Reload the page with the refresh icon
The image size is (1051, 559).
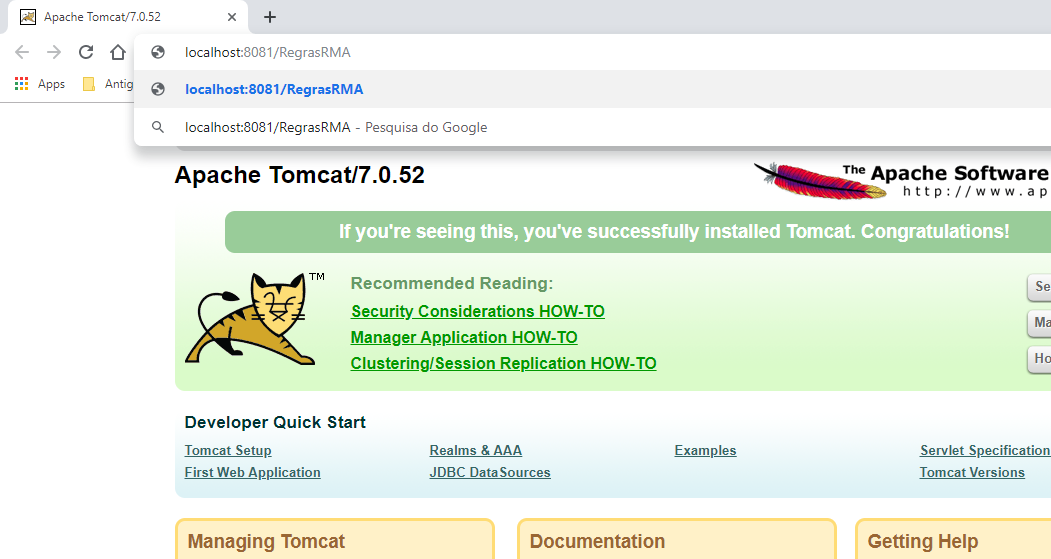point(86,52)
